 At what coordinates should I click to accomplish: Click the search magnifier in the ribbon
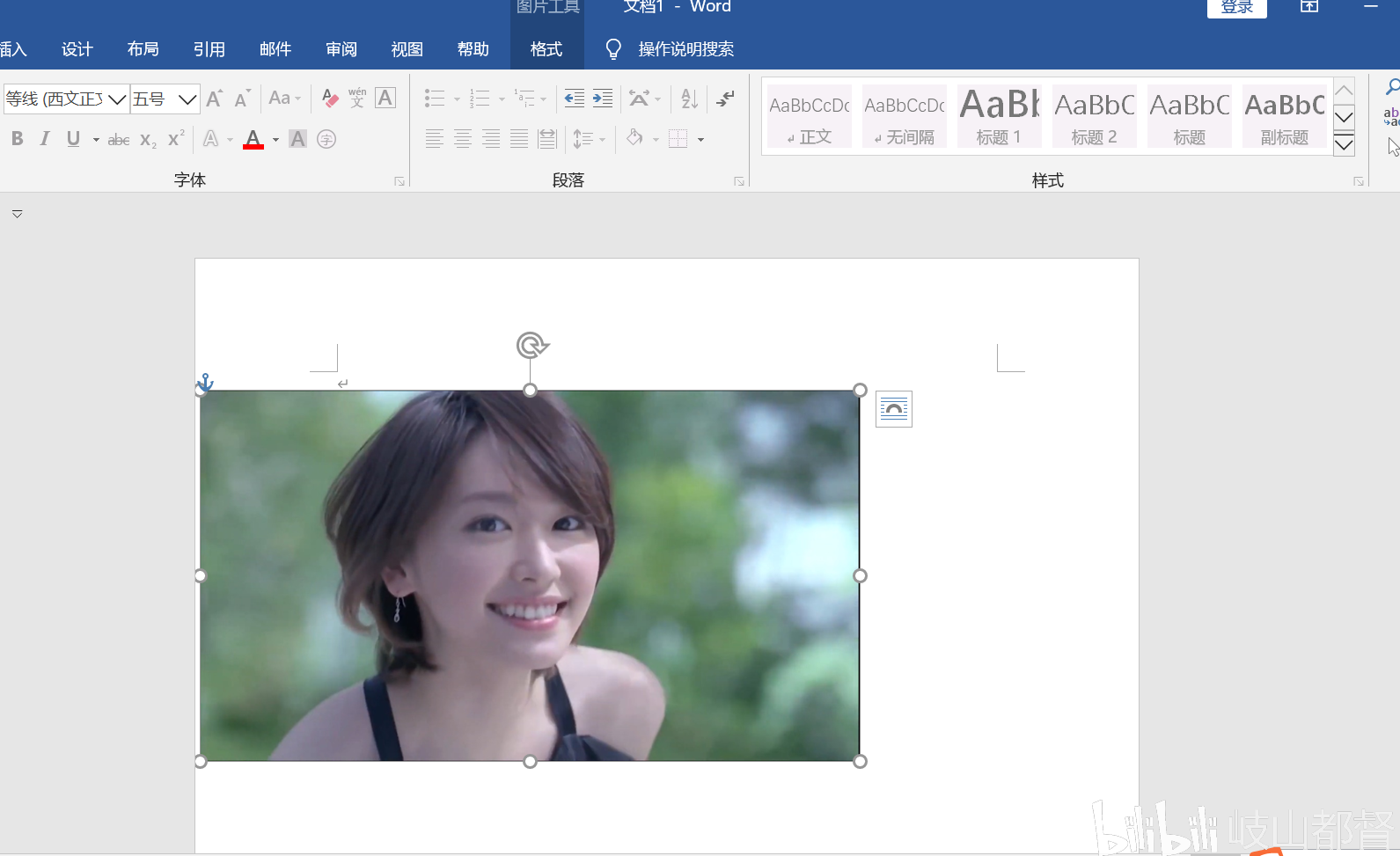(x=1392, y=88)
